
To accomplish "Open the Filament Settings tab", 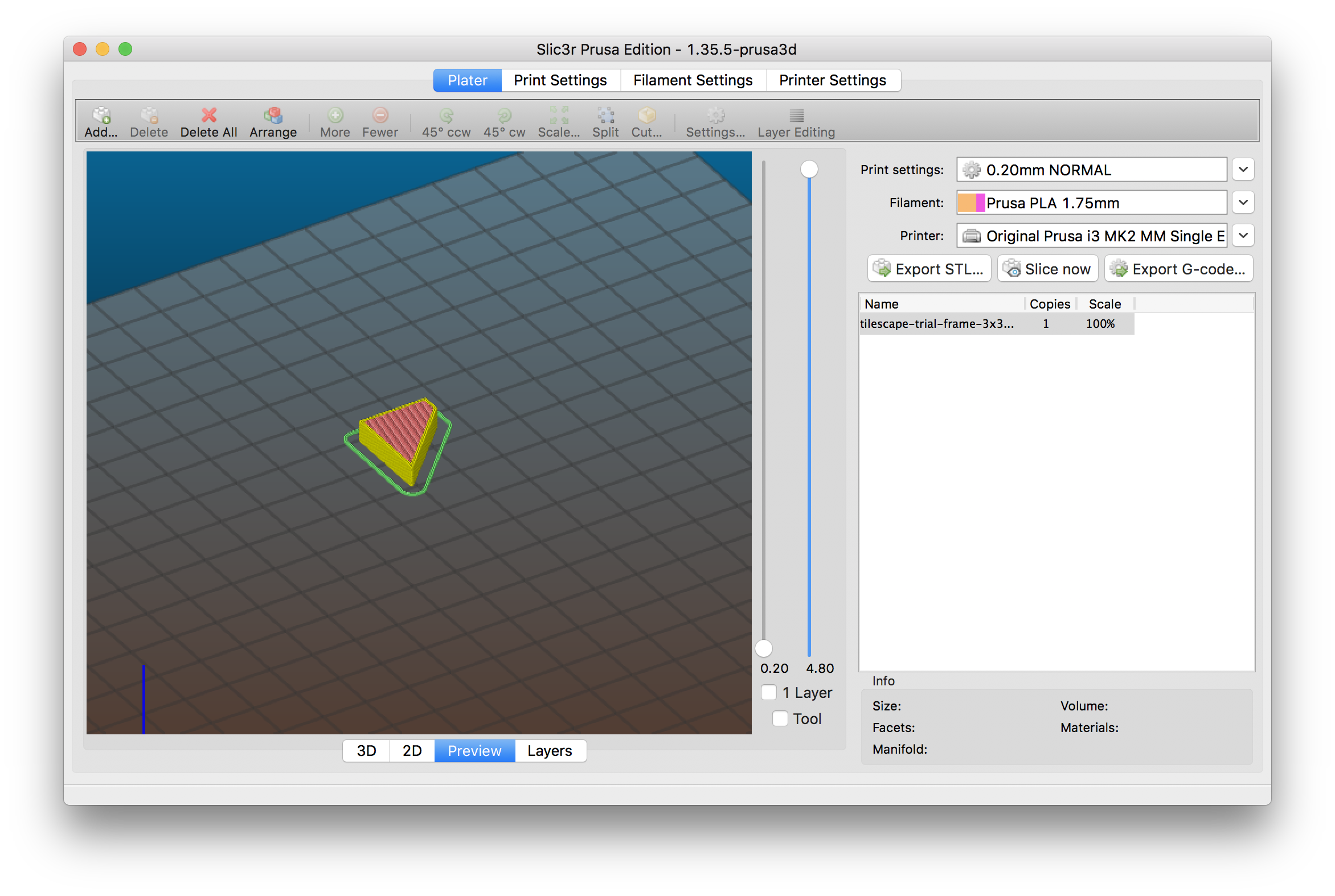I will pyautogui.click(x=693, y=80).
